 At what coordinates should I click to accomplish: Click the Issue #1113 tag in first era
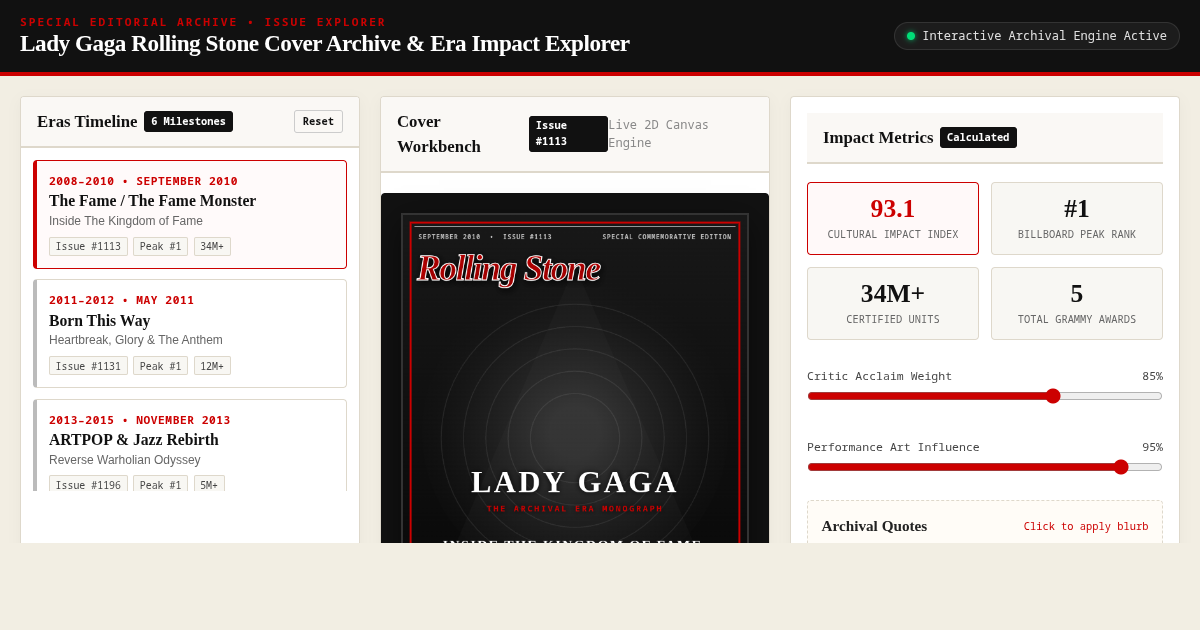pos(88,246)
